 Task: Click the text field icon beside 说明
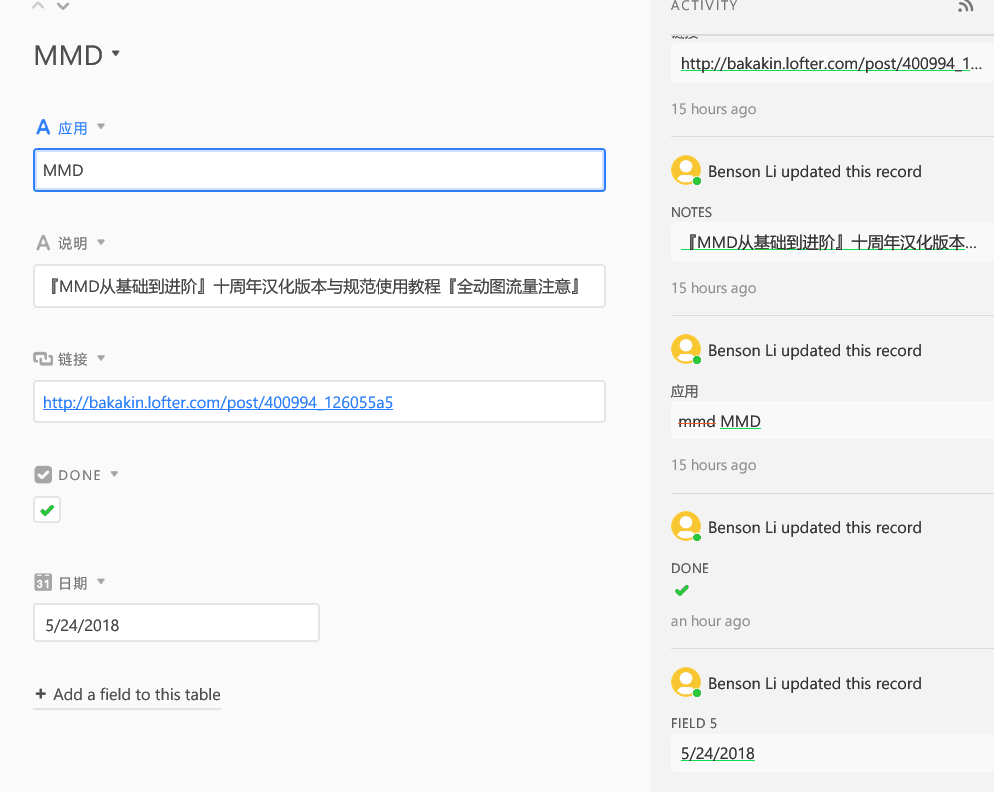pos(42,243)
